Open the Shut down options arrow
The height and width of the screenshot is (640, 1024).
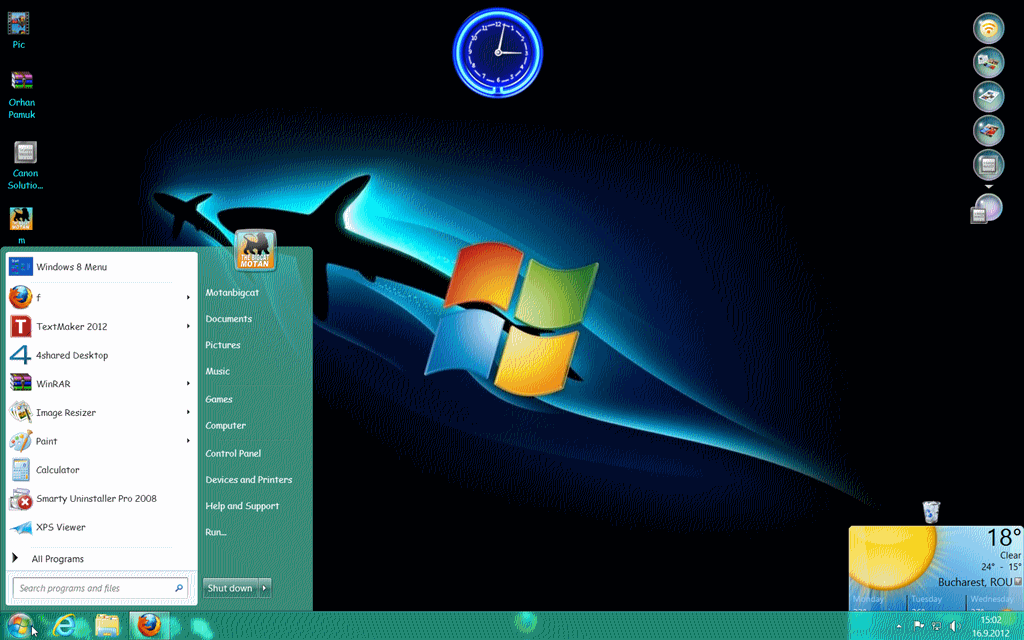pyautogui.click(x=264, y=588)
